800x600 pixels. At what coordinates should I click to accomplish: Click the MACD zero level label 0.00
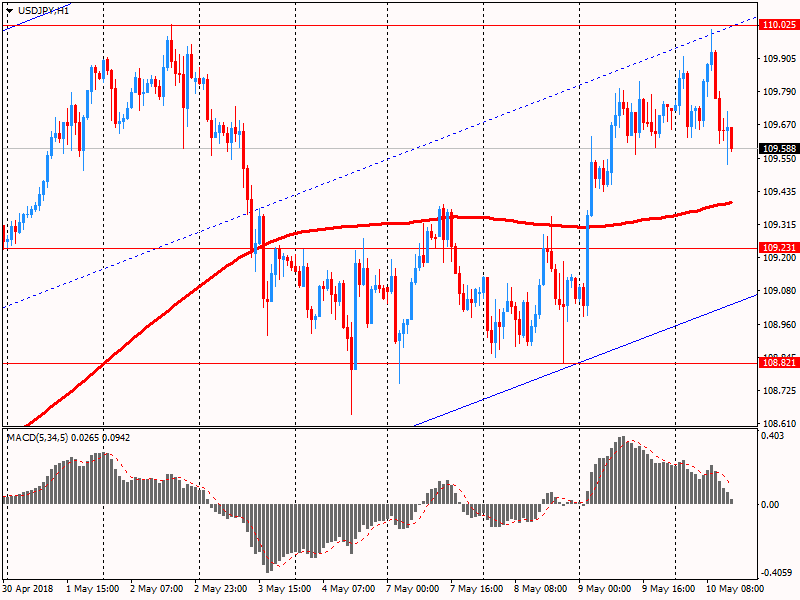770,505
